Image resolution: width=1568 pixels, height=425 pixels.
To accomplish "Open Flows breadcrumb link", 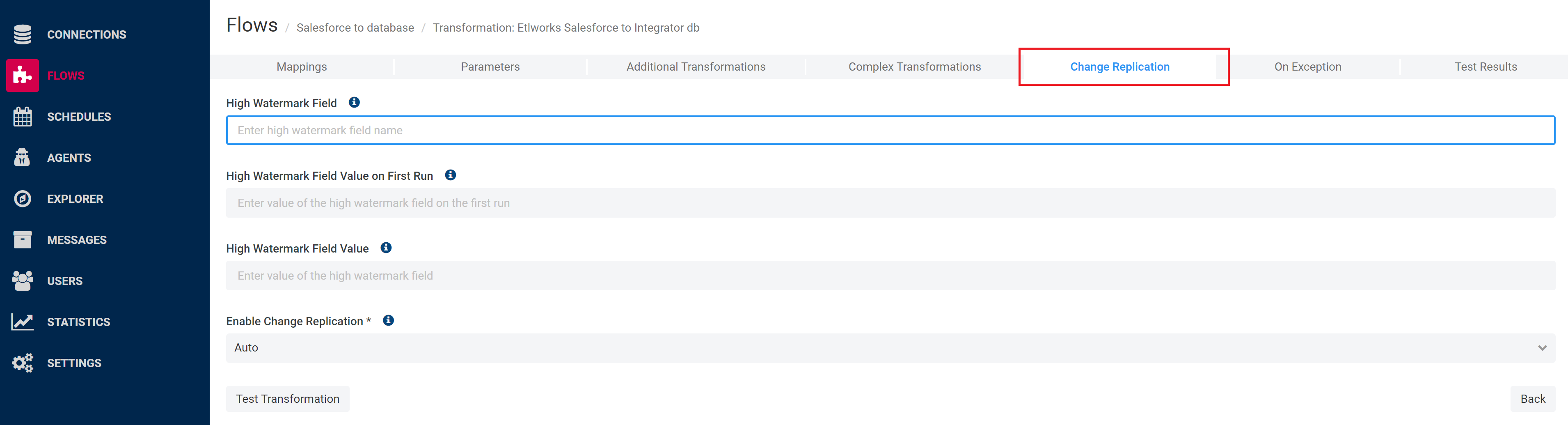I will (252, 25).
